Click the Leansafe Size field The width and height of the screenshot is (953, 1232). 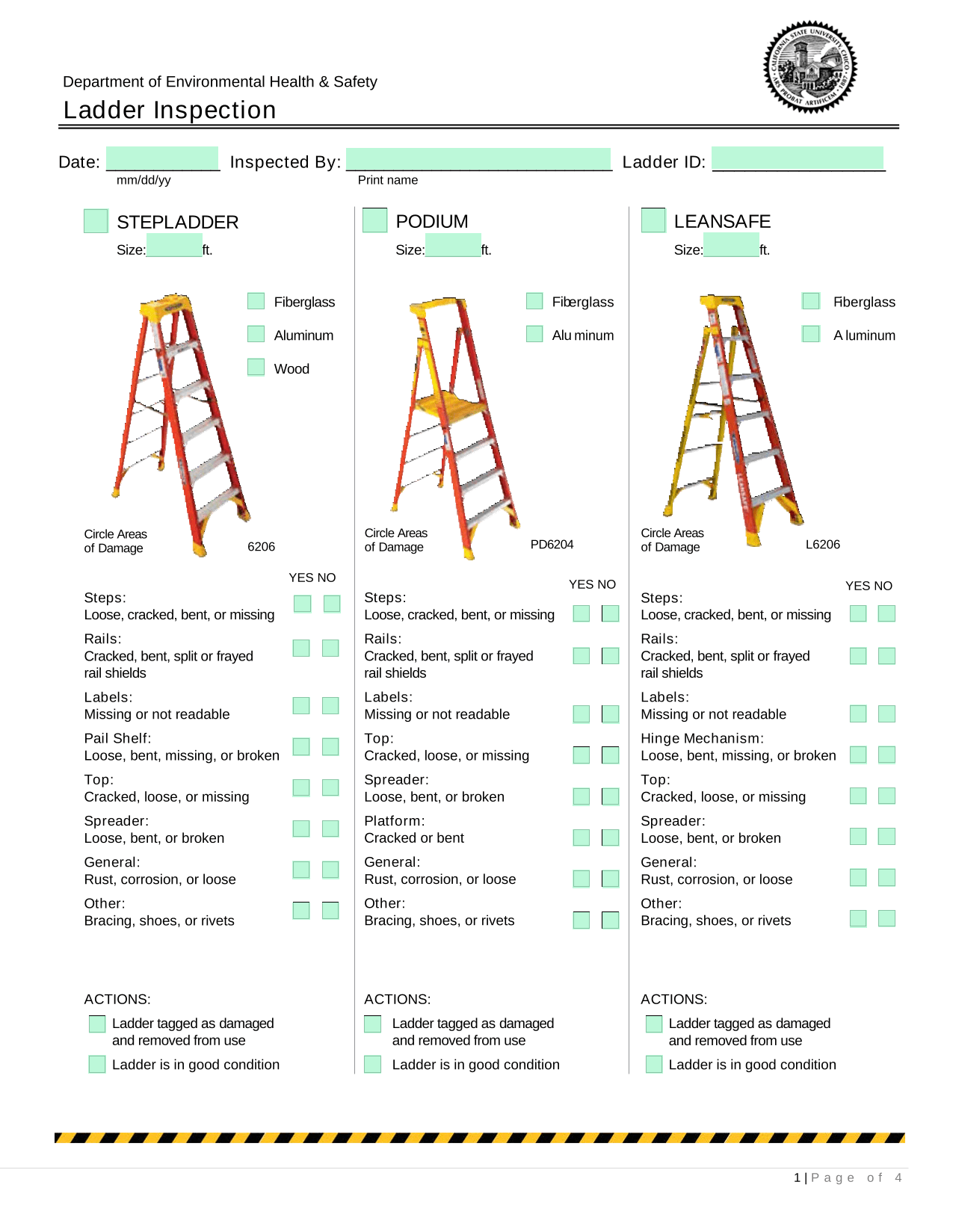(731, 246)
